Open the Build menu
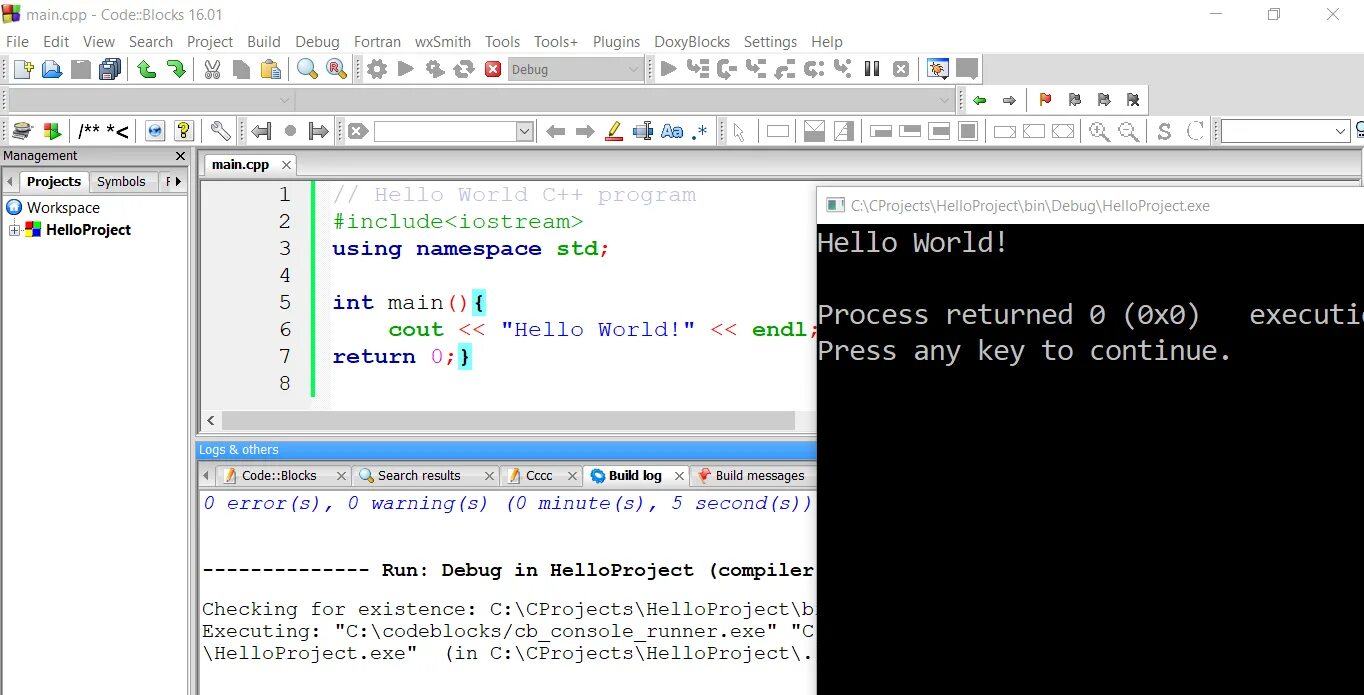This screenshot has height=695, width=1364. click(x=264, y=42)
